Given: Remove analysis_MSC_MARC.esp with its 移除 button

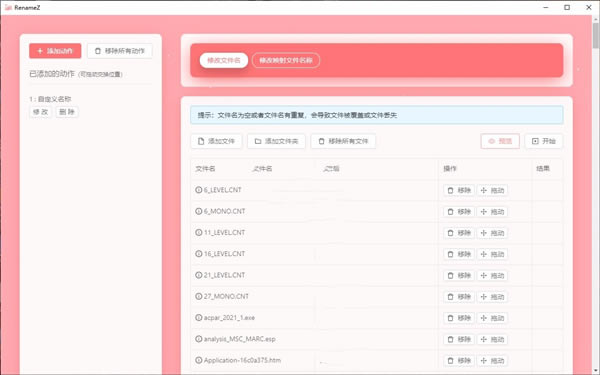Looking at the screenshot, I should tap(459, 339).
